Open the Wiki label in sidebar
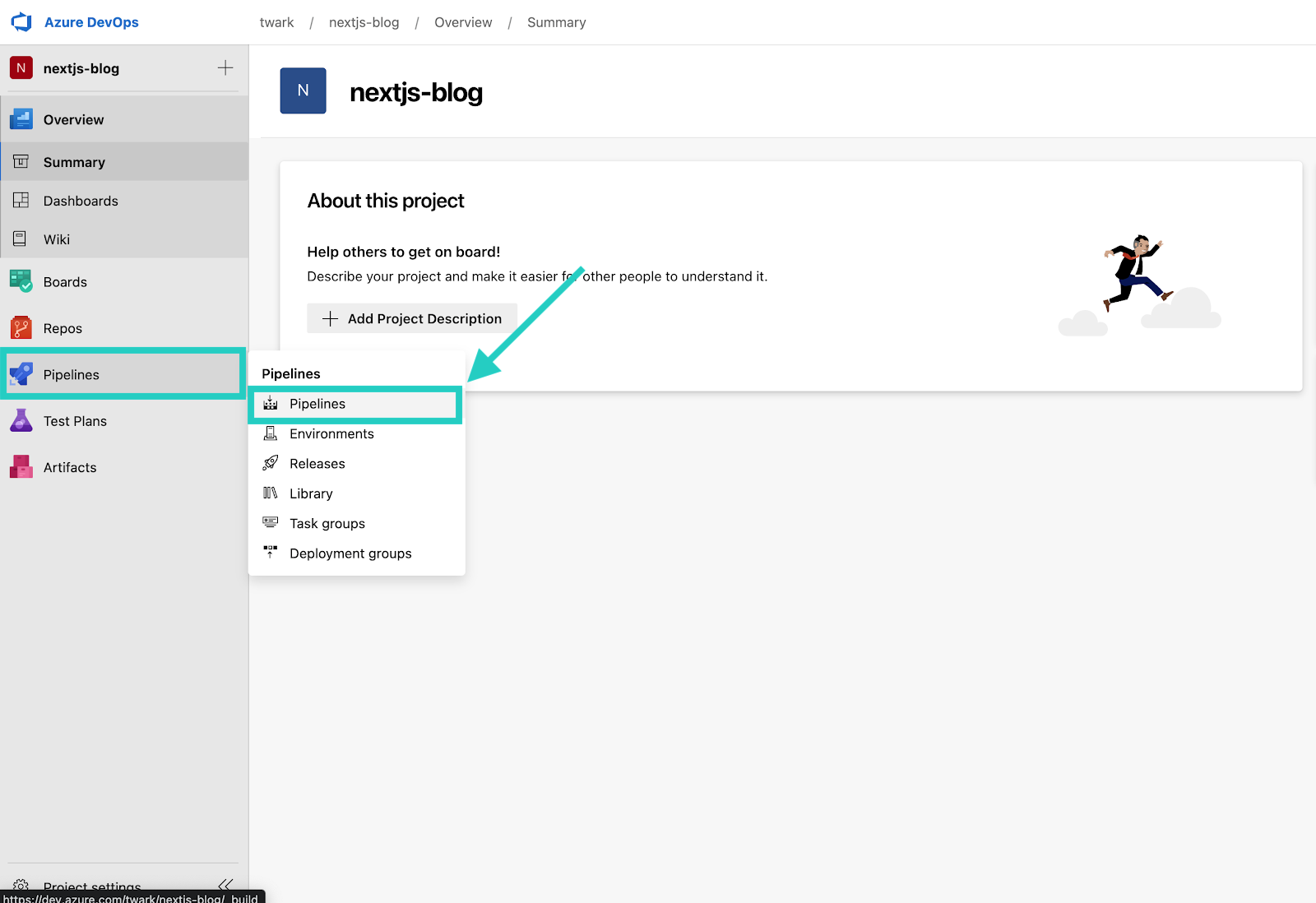The height and width of the screenshot is (903, 1316). pos(57,239)
